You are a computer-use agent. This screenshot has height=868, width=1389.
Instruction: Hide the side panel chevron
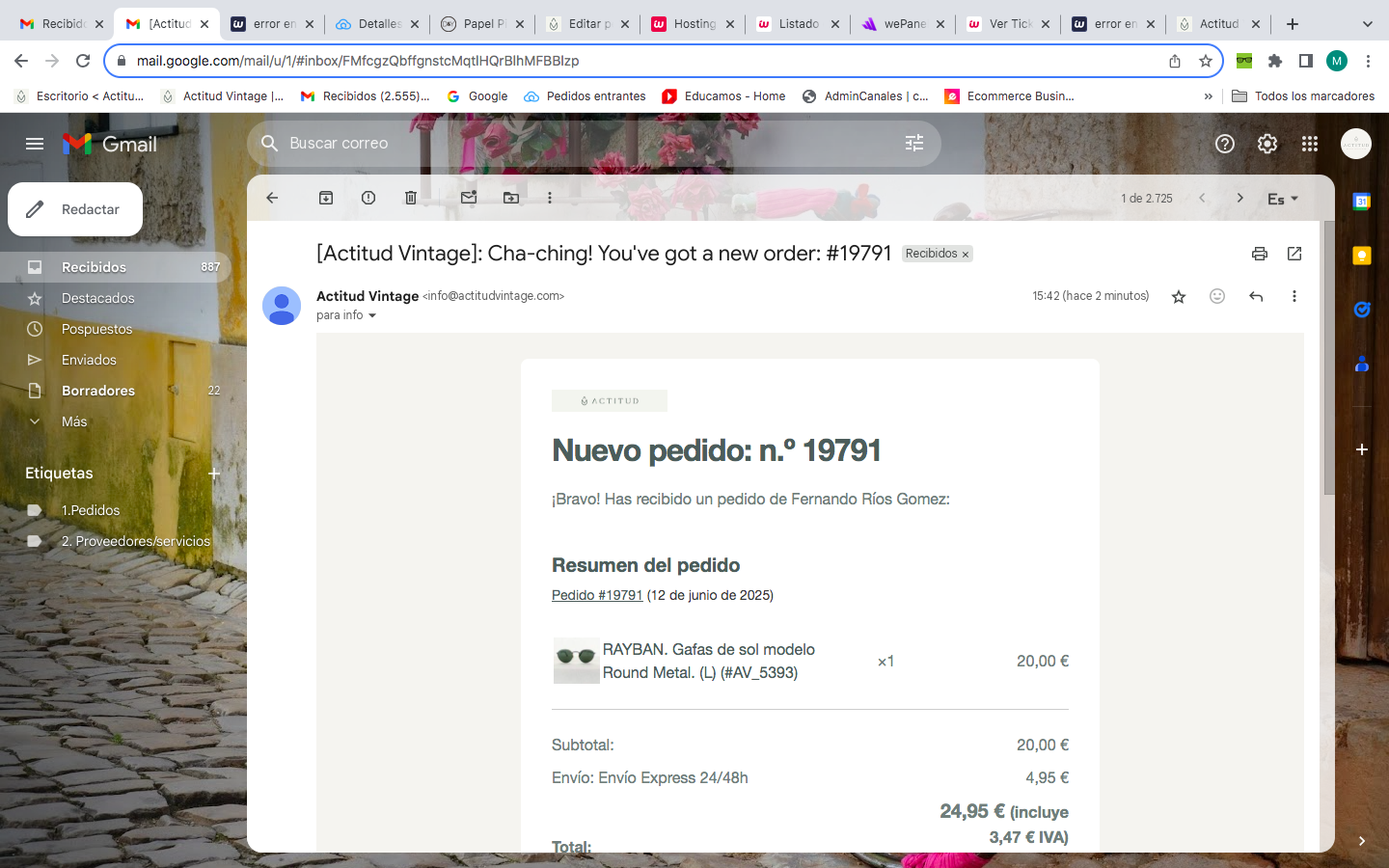tap(1362, 841)
